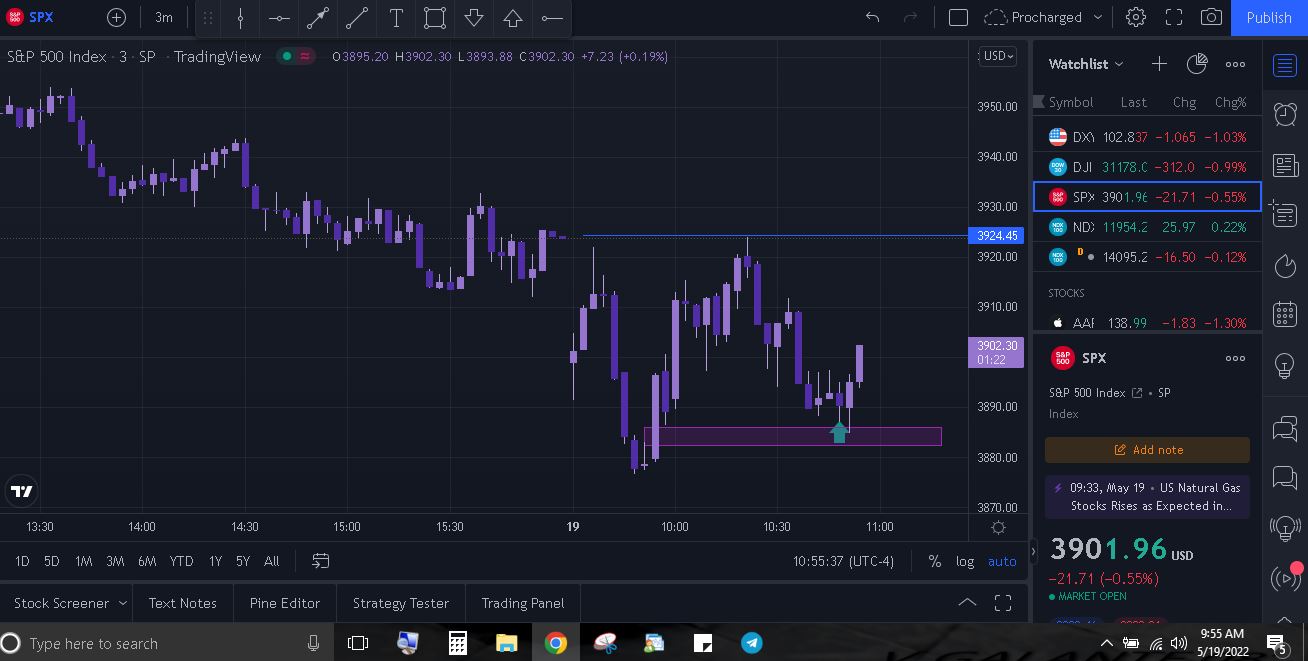Expand the Stock Screener dropdown arrow
The image size is (1308, 661).
click(122, 603)
